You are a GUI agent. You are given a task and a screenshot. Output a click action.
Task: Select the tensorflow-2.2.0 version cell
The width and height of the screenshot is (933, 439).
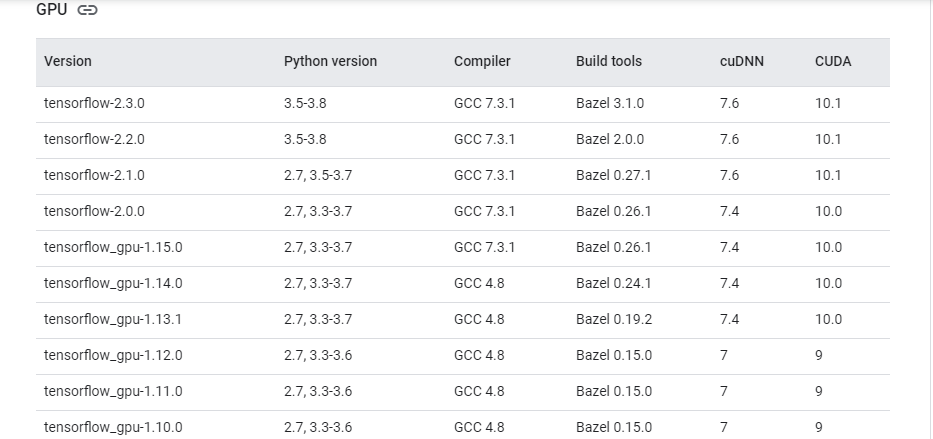tap(87, 139)
